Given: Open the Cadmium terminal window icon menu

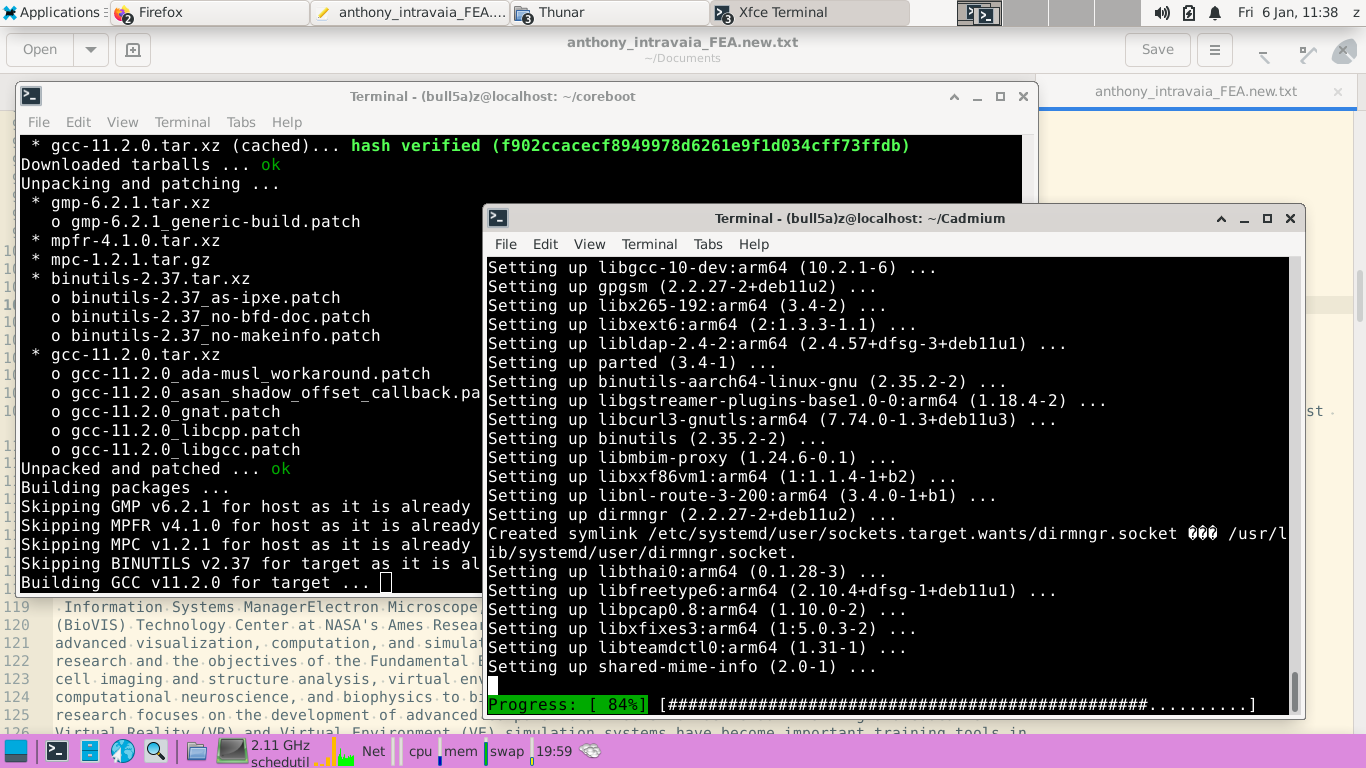Looking at the screenshot, I should click(498, 218).
